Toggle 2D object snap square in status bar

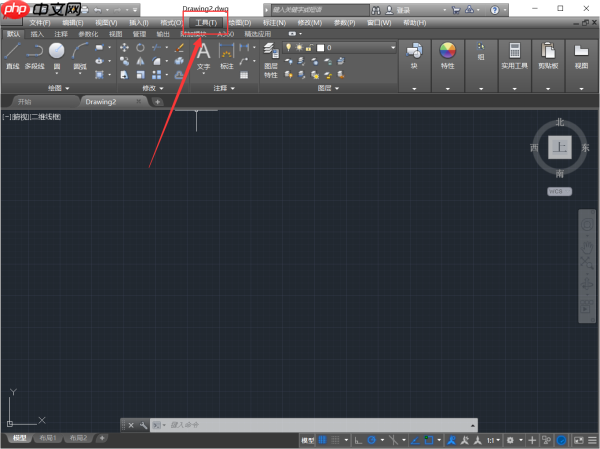(x=429, y=440)
